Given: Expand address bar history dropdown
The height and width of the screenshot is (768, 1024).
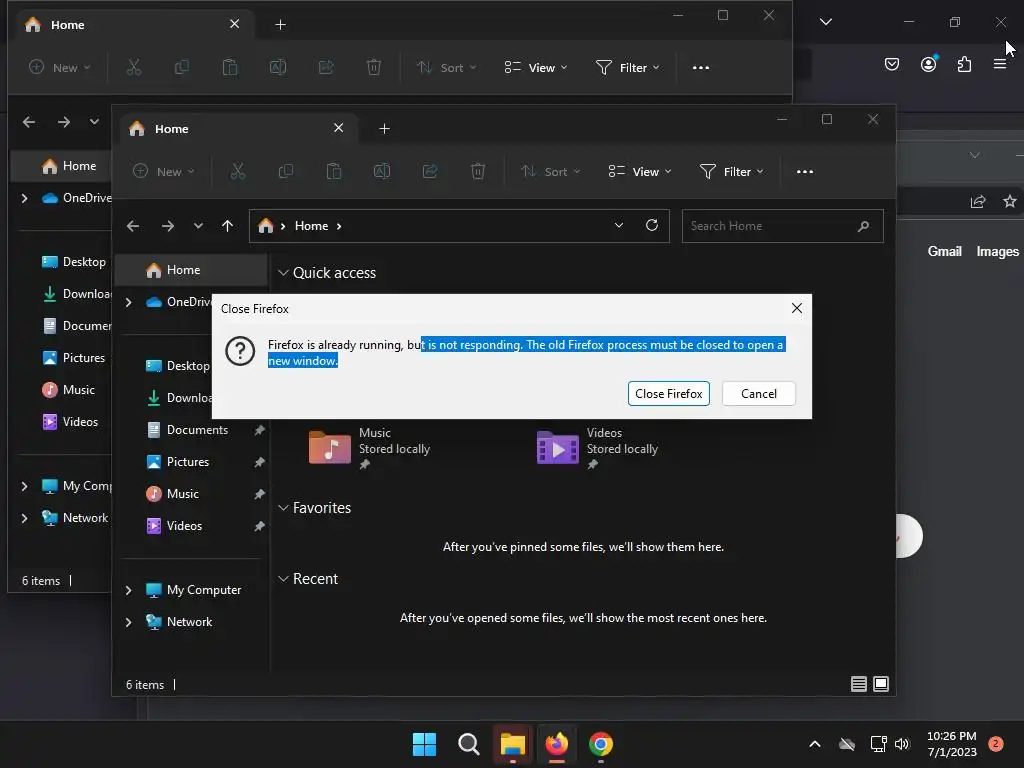Looking at the screenshot, I should [618, 225].
